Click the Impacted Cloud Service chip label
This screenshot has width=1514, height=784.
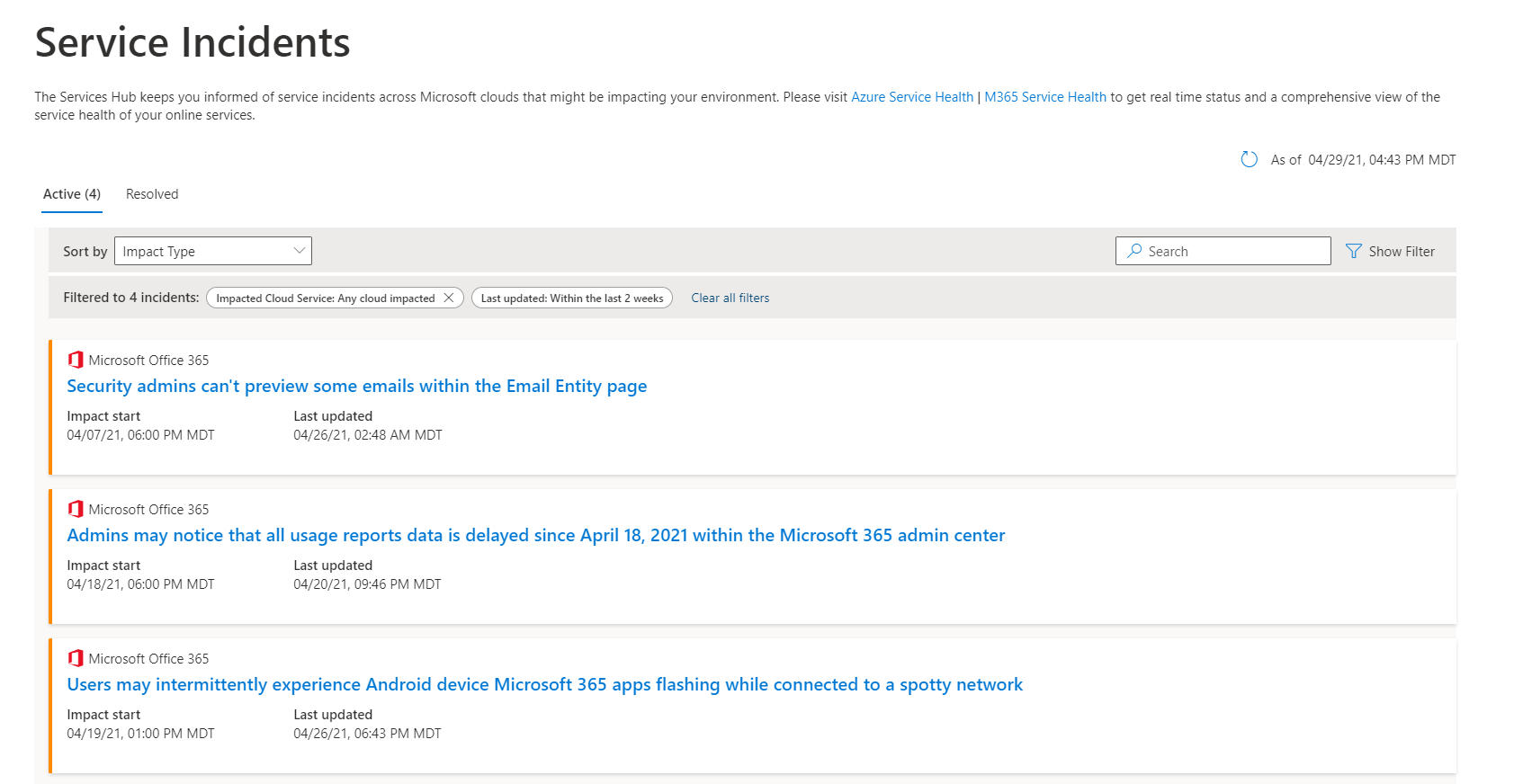325,298
